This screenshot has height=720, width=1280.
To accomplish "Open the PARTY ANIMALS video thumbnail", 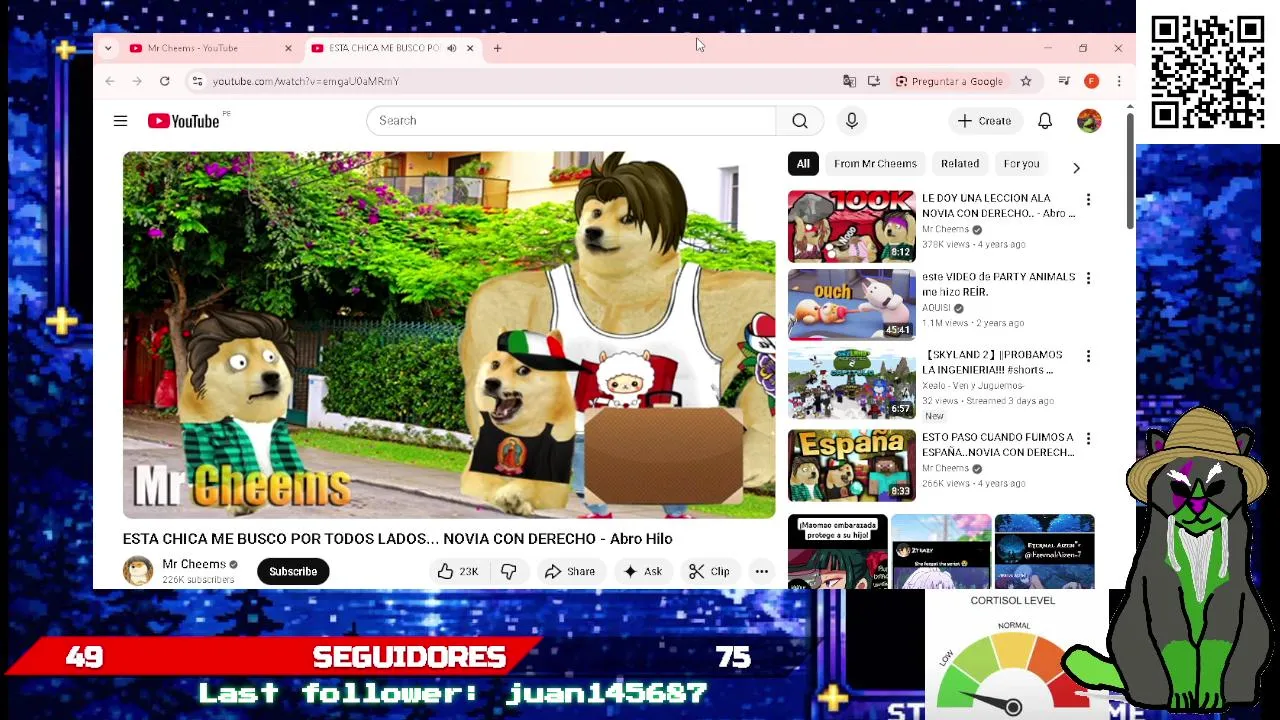I will [x=852, y=305].
